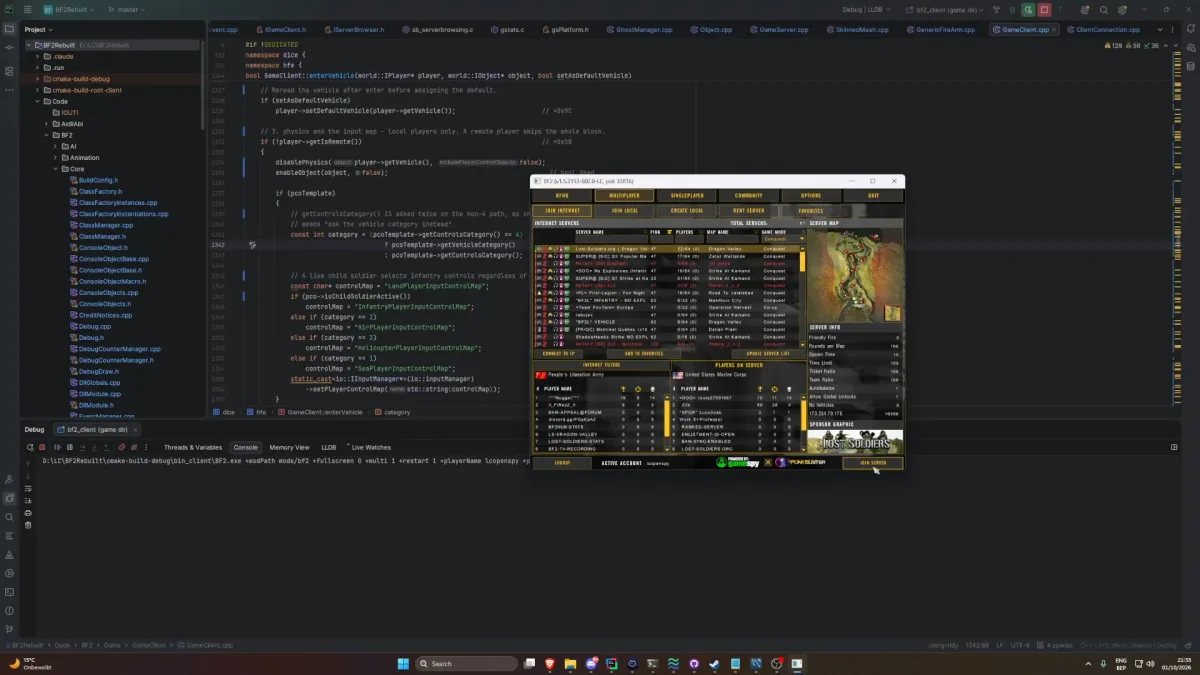This screenshot has height=675, width=1200.
Task: Click CREATE LOCAL tab button in BF2
Action: point(686,211)
